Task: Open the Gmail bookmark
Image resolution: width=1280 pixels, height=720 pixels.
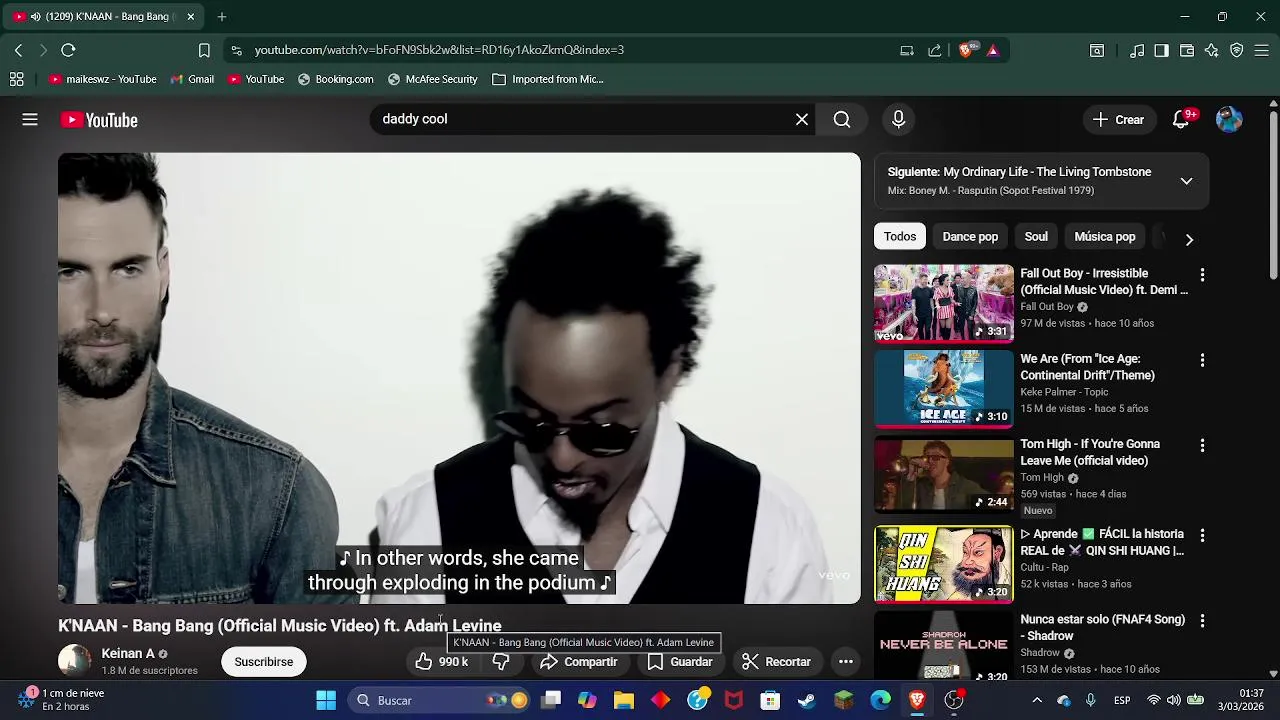Action: 192,79
